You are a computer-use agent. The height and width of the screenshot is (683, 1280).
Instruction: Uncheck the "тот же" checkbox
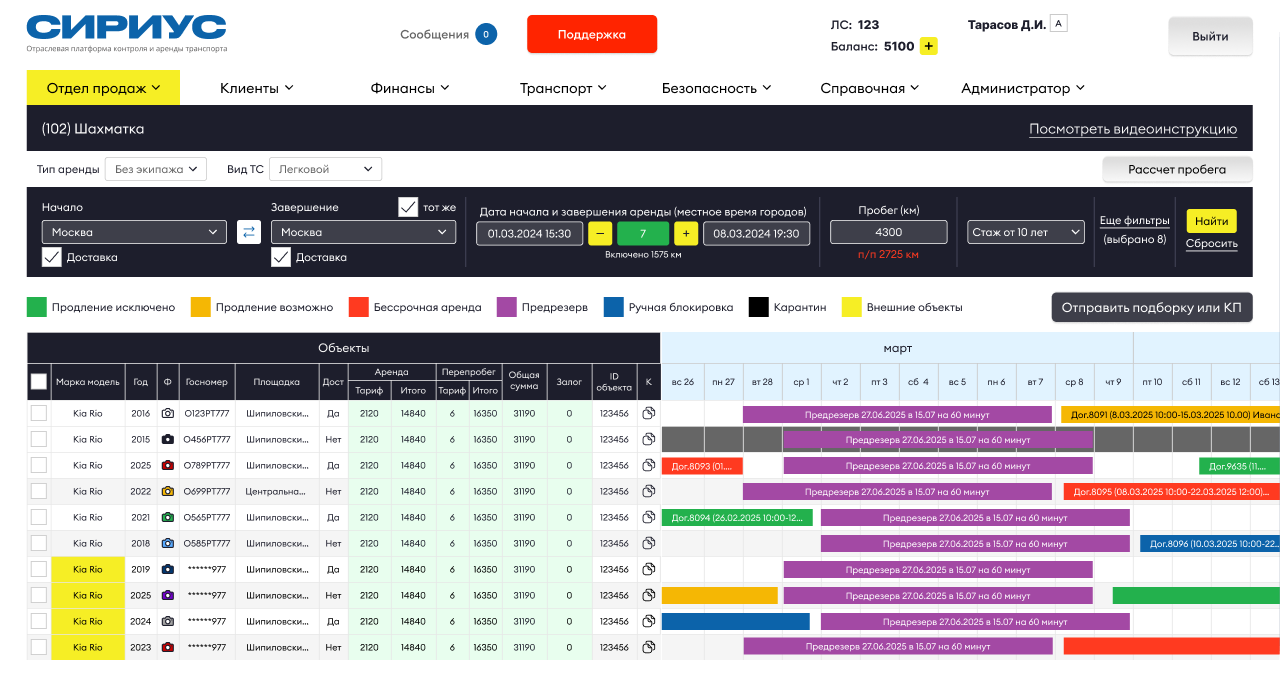coord(408,207)
